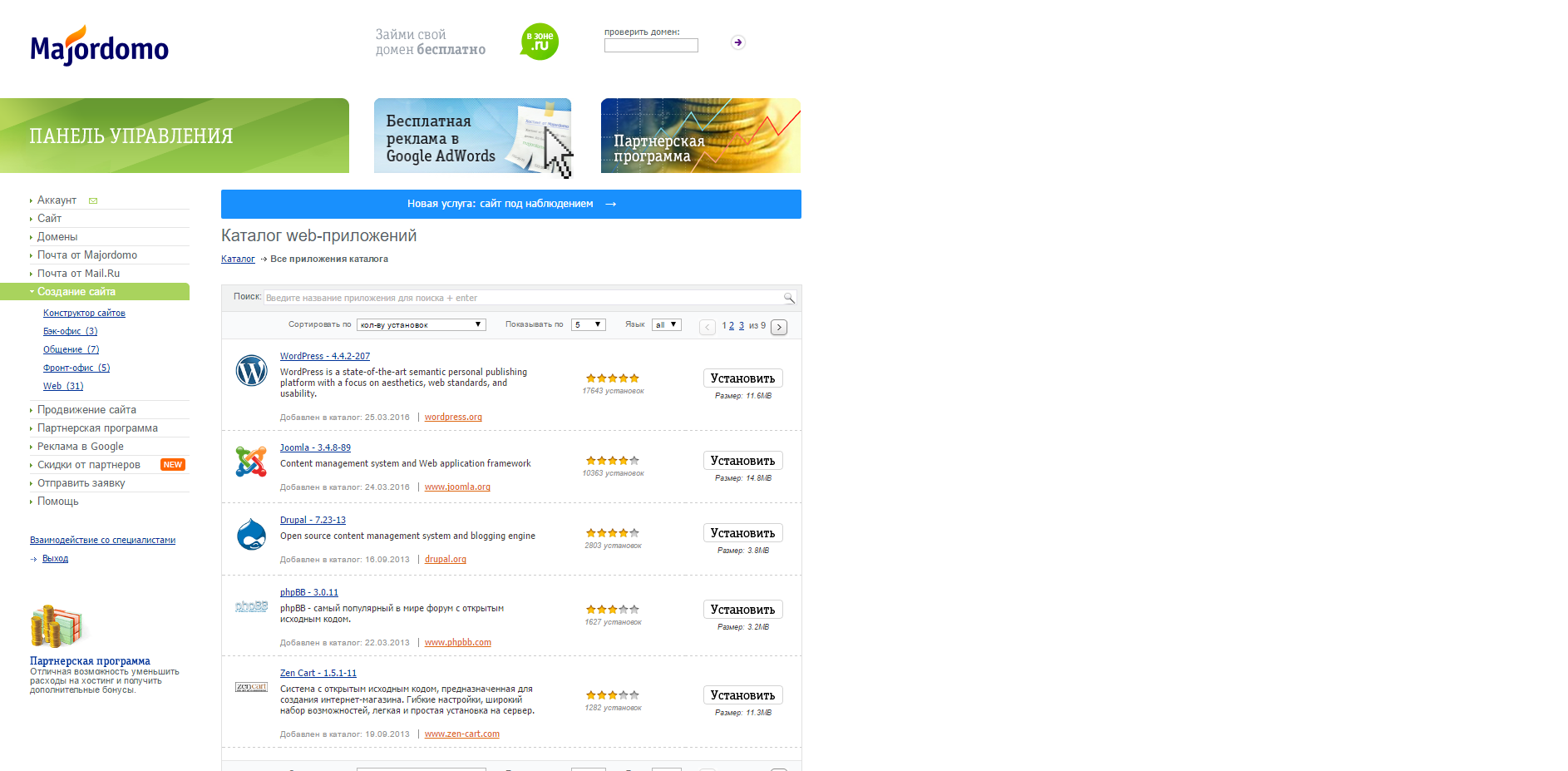Open 'Продвижение сайта' menu item
This screenshot has width=1568, height=771.
[x=86, y=410]
